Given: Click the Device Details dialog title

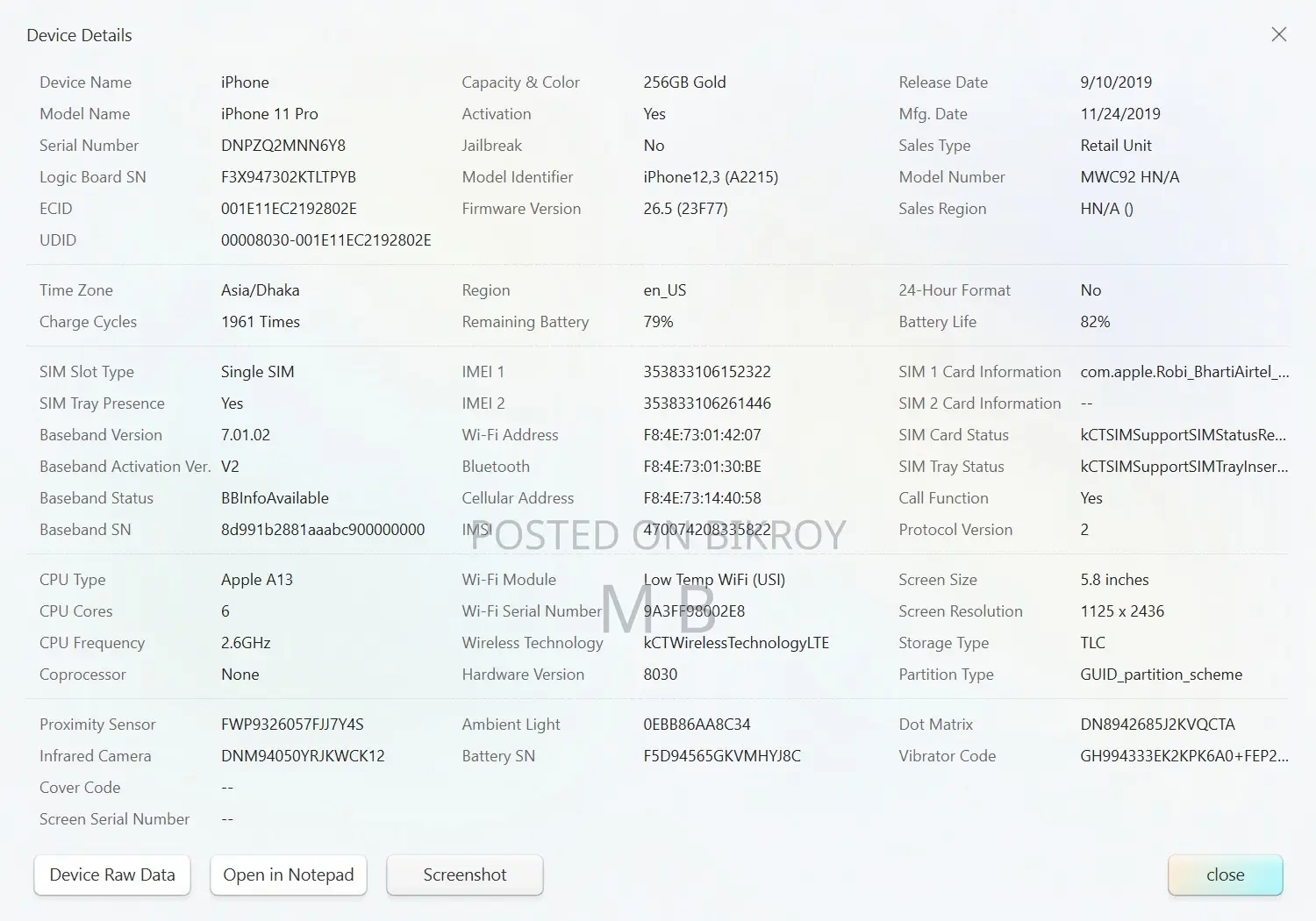Looking at the screenshot, I should coord(79,35).
